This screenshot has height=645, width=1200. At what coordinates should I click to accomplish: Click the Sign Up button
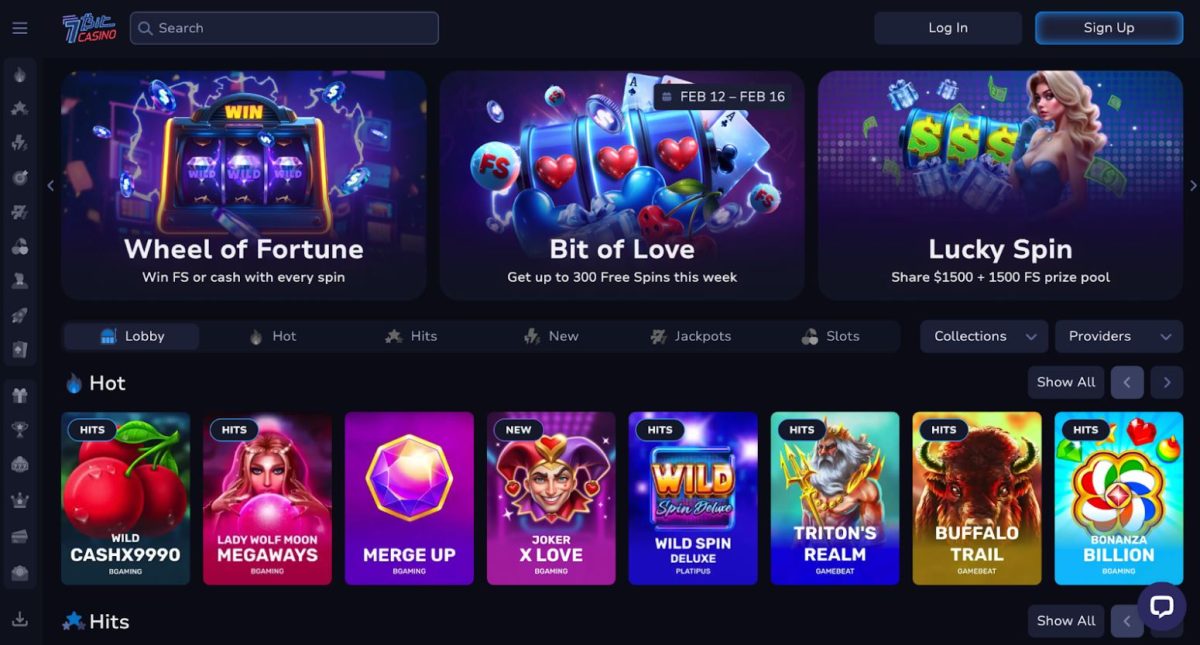(1109, 28)
